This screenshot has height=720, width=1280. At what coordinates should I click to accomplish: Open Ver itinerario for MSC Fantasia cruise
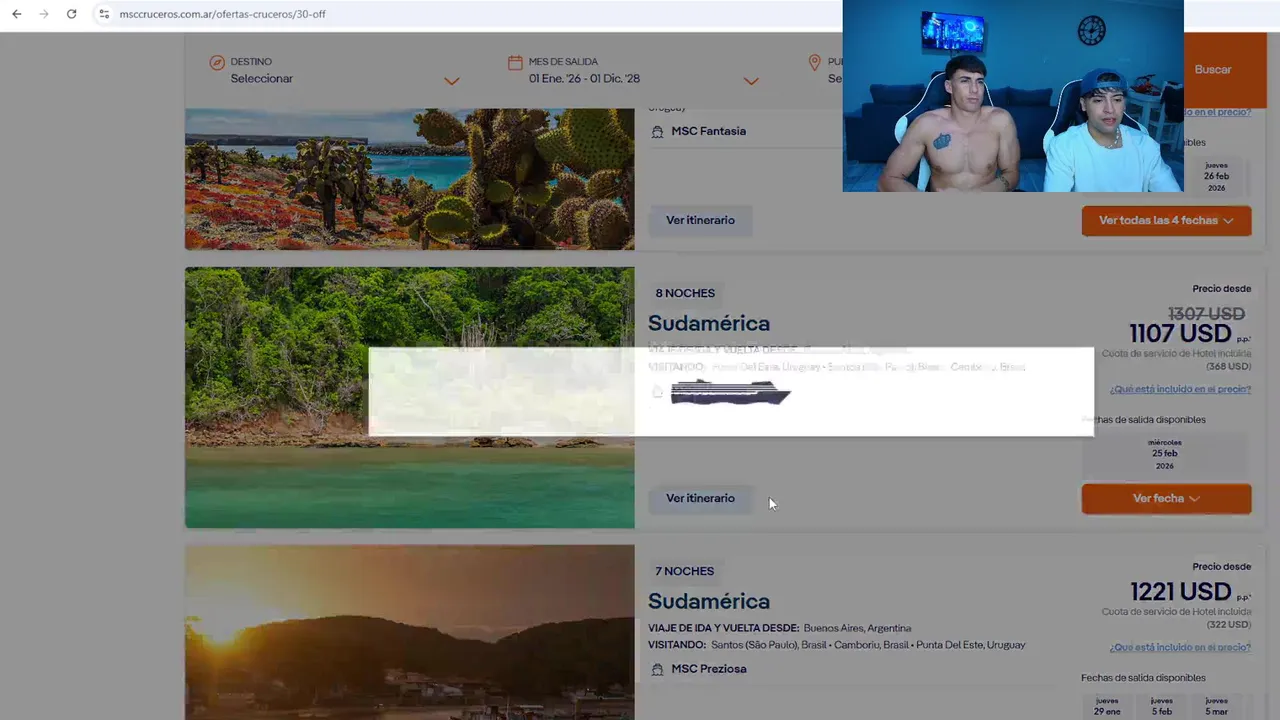pyautogui.click(x=700, y=220)
